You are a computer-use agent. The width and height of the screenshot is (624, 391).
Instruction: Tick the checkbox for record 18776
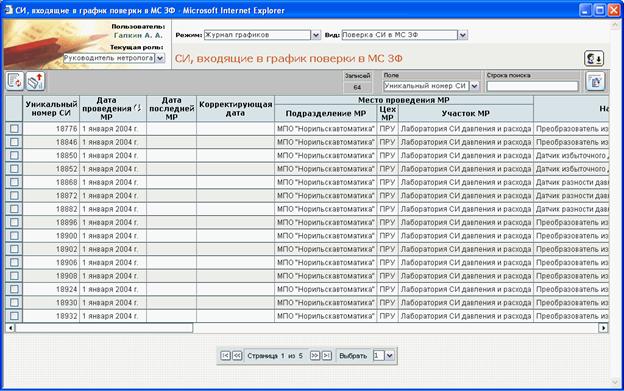[14, 128]
